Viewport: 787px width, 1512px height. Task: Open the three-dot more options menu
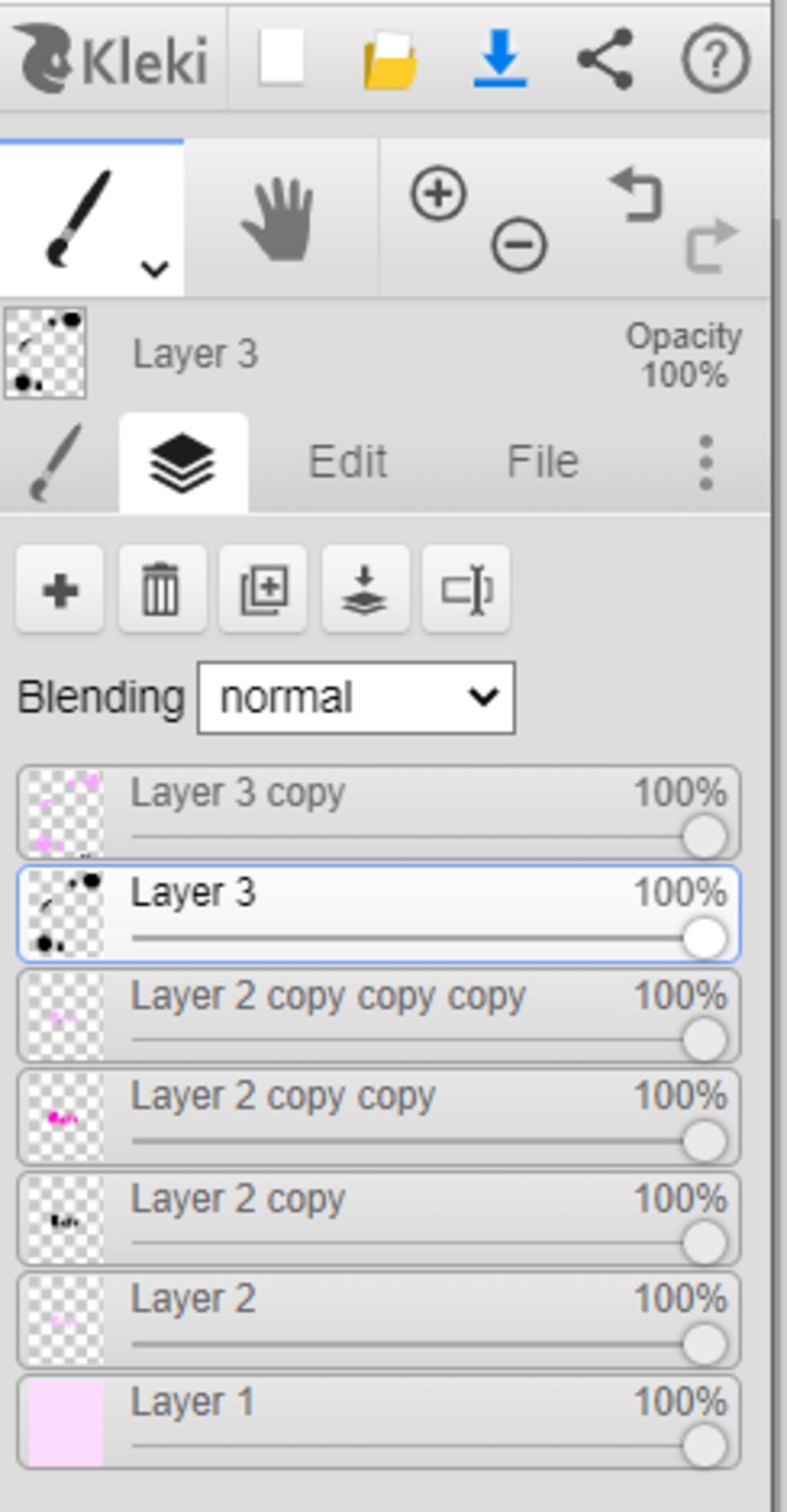706,463
